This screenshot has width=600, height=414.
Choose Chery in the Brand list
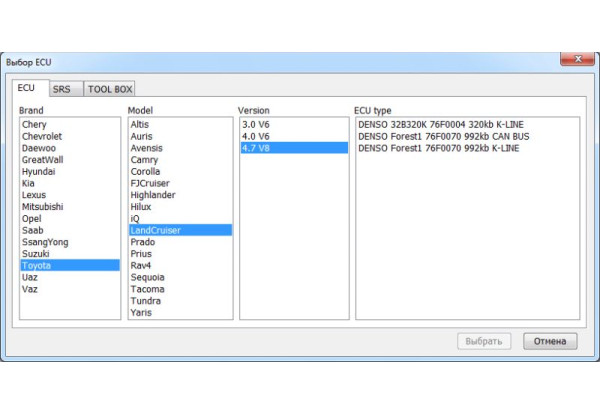pos(34,124)
